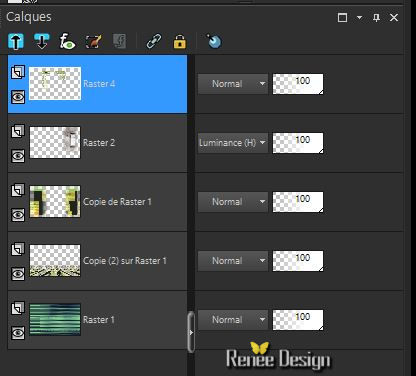Image resolution: width=416 pixels, height=376 pixels.
Task: Toggle layer effects visibility icon
Action: click(x=67, y=42)
